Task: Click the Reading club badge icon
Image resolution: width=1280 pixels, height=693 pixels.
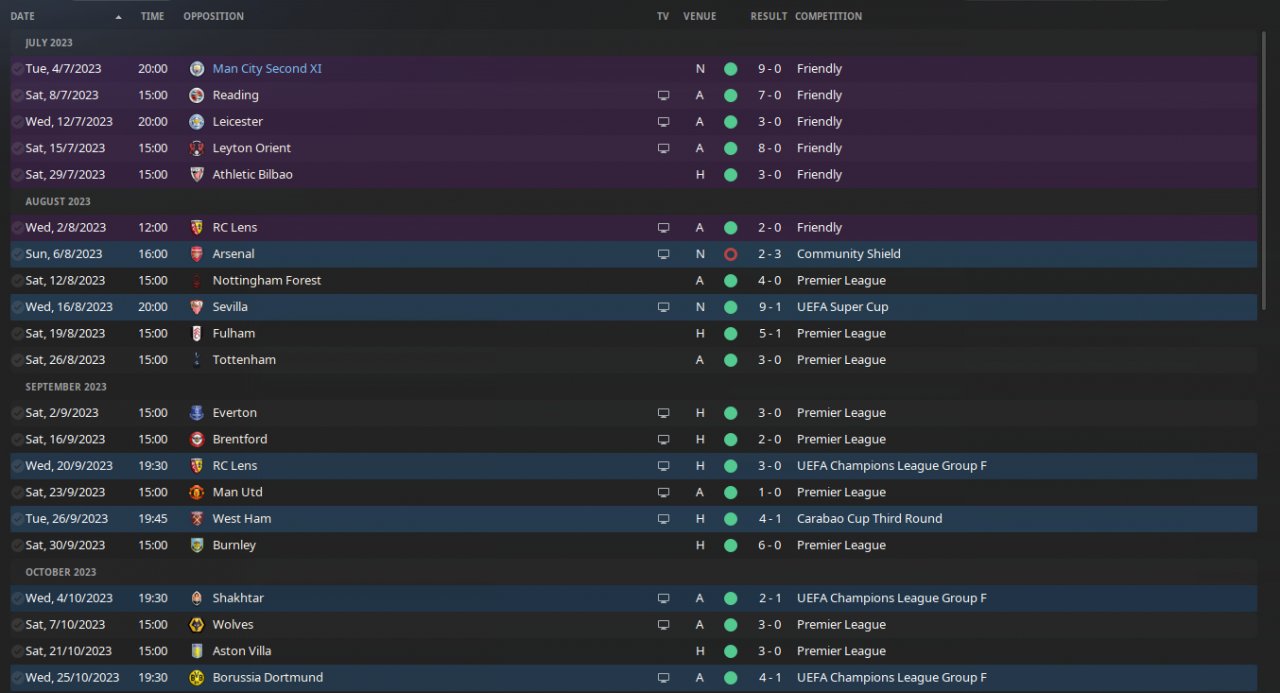Action: (x=197, y=95)
